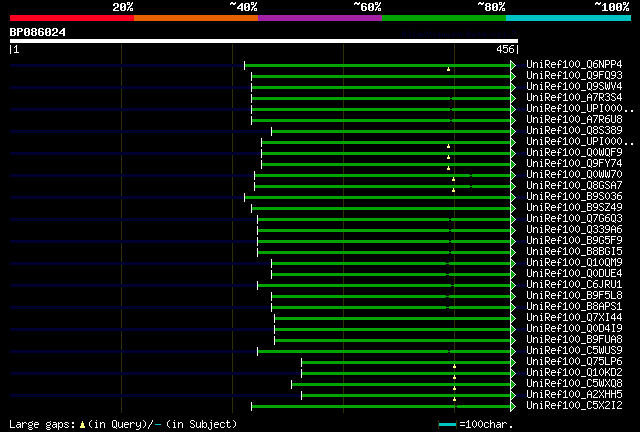This screenshot has width=640, height=432.
Task: Open hit UniRef100_Q6NPP4
Action: pos(574,65)
